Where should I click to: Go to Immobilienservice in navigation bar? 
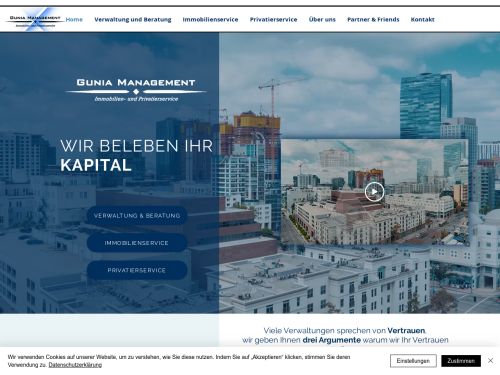(x=210, y=20)
